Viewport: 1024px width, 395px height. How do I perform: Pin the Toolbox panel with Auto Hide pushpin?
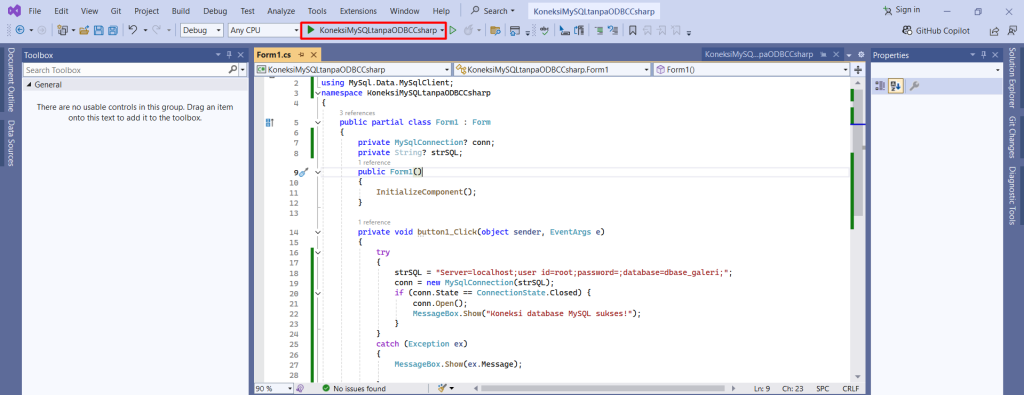[229, 55]
